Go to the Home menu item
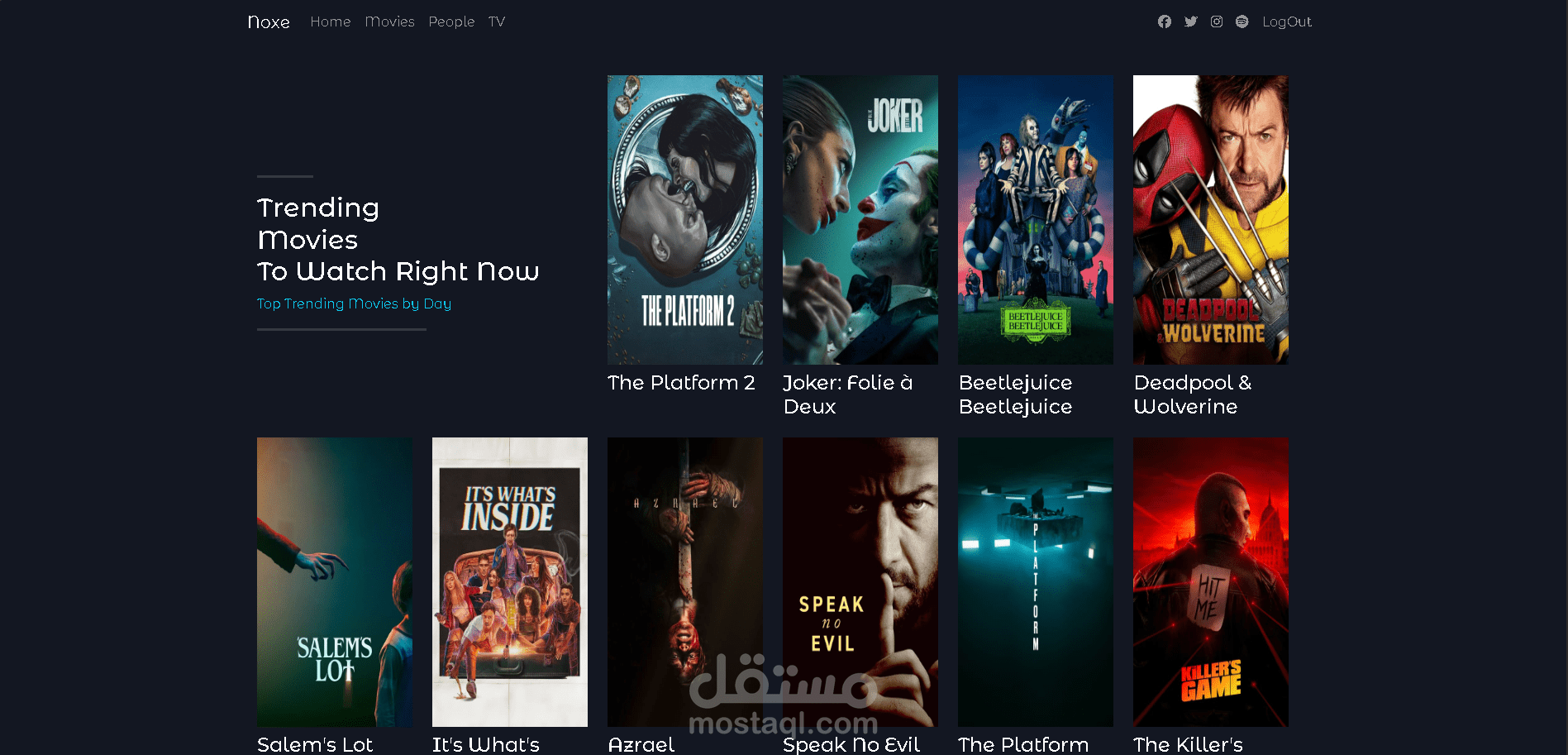Viewport: 1568px width, 755px height. point(331,22)
